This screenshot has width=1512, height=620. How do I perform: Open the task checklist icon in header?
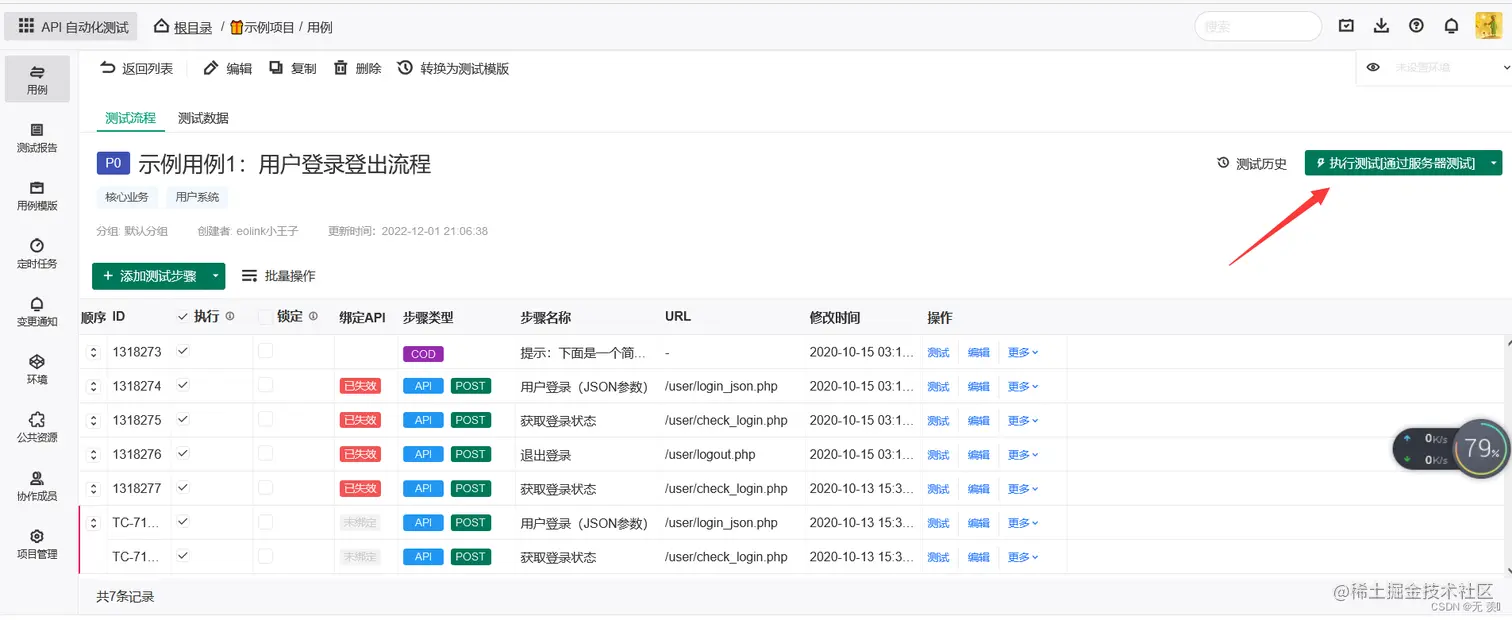point(1347,26)
